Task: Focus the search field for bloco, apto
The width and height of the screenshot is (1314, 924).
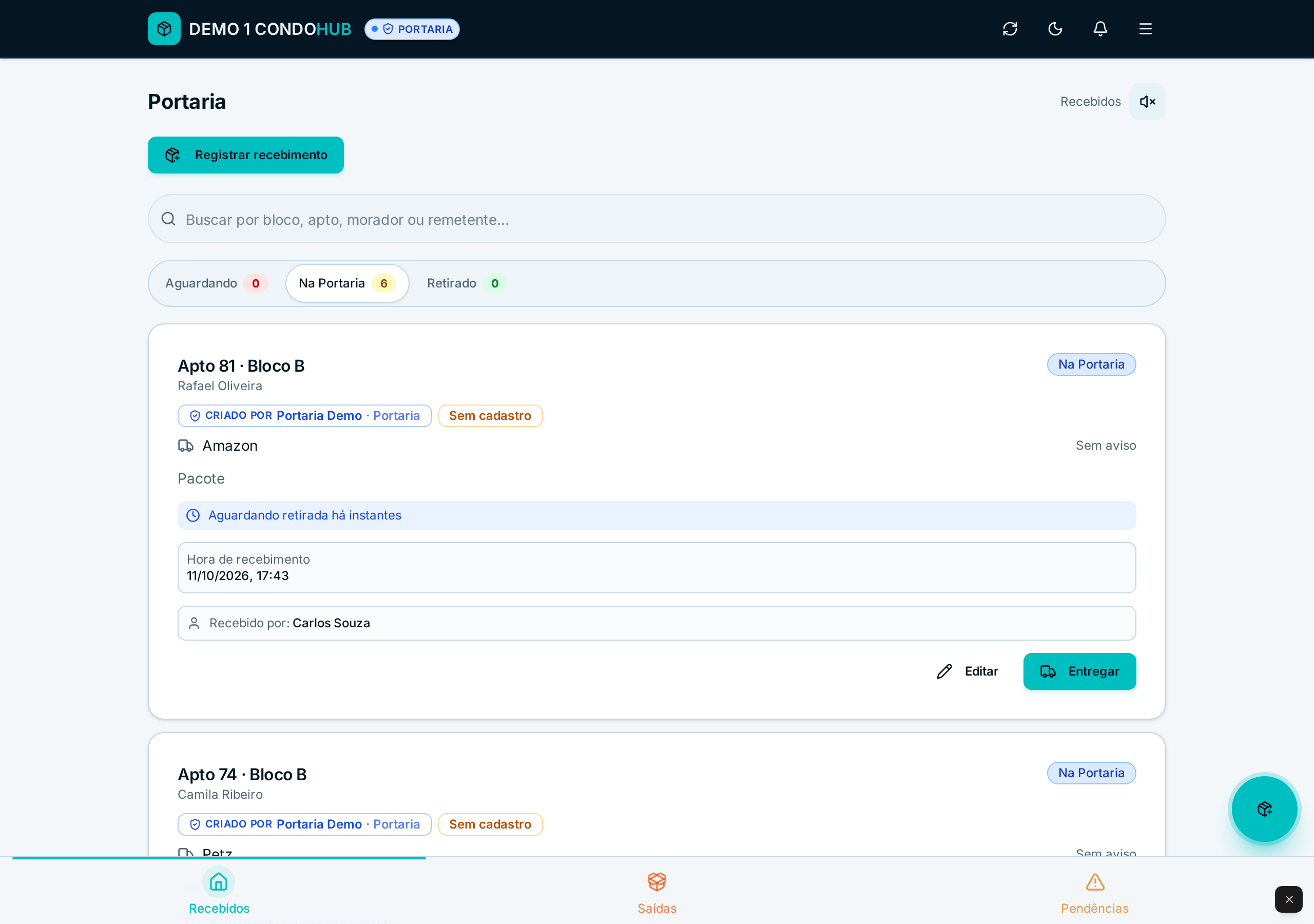Action: pyautogui.click(x=656, y=219)
